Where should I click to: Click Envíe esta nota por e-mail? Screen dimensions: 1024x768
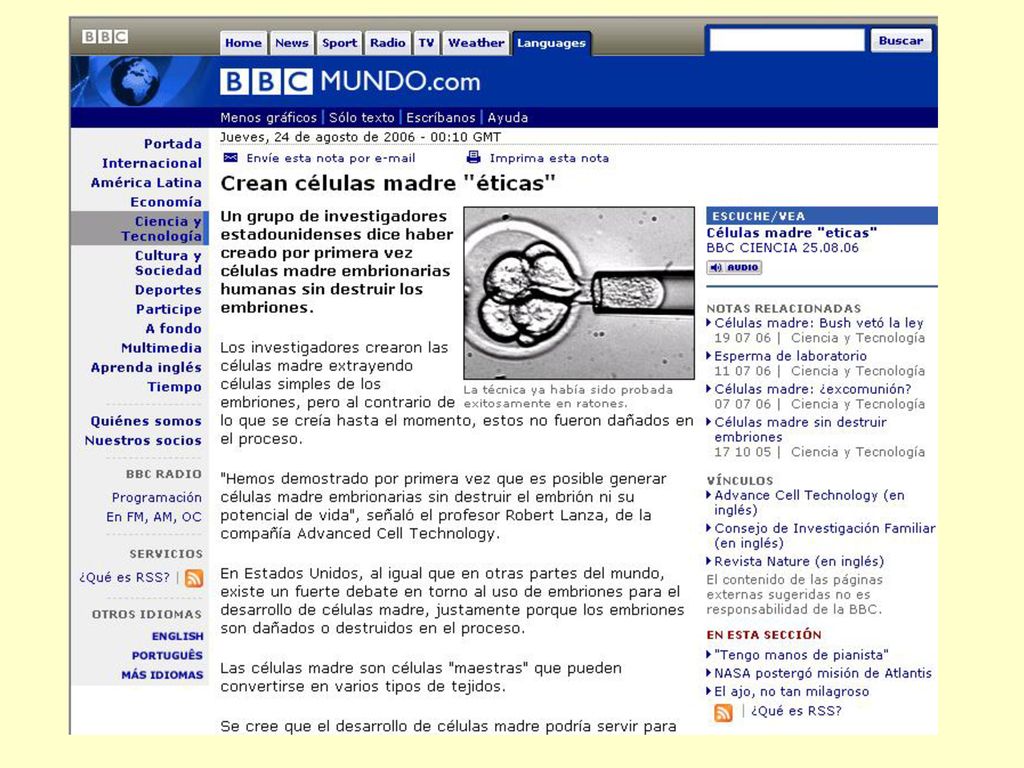click(330, 158)
